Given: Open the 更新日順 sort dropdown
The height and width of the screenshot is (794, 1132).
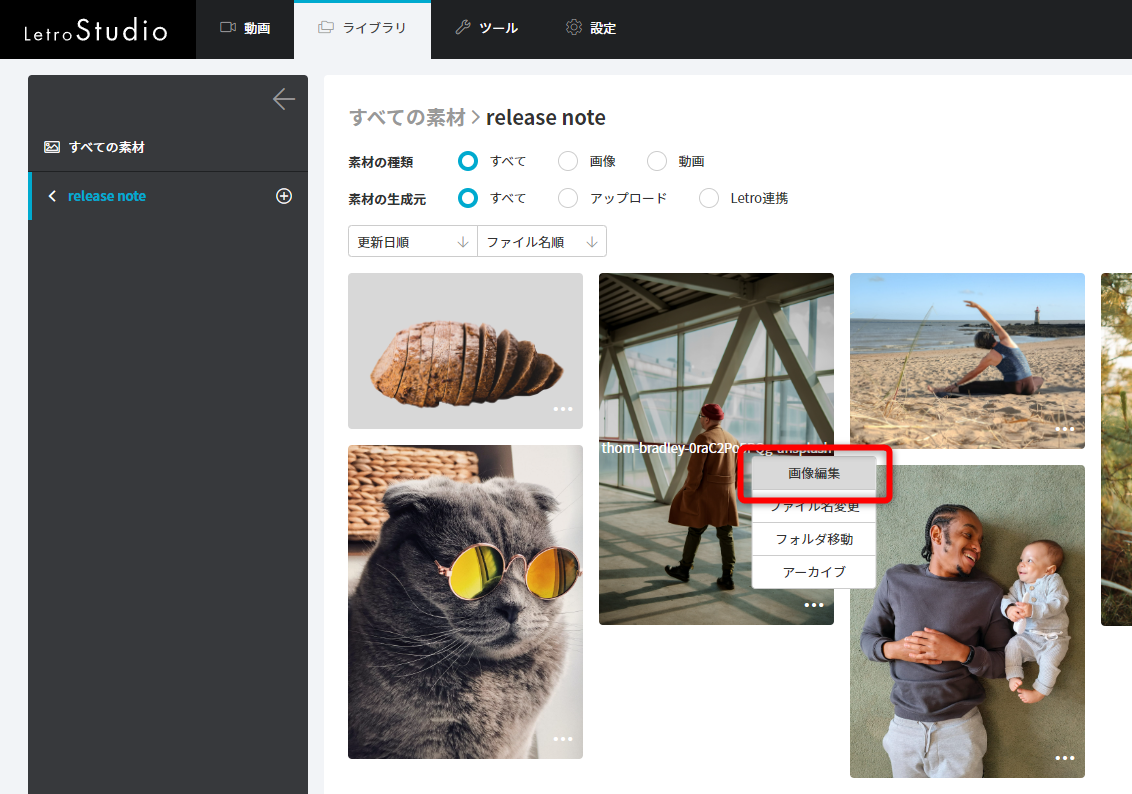Looking at the screenshot, I should point(412,241).
